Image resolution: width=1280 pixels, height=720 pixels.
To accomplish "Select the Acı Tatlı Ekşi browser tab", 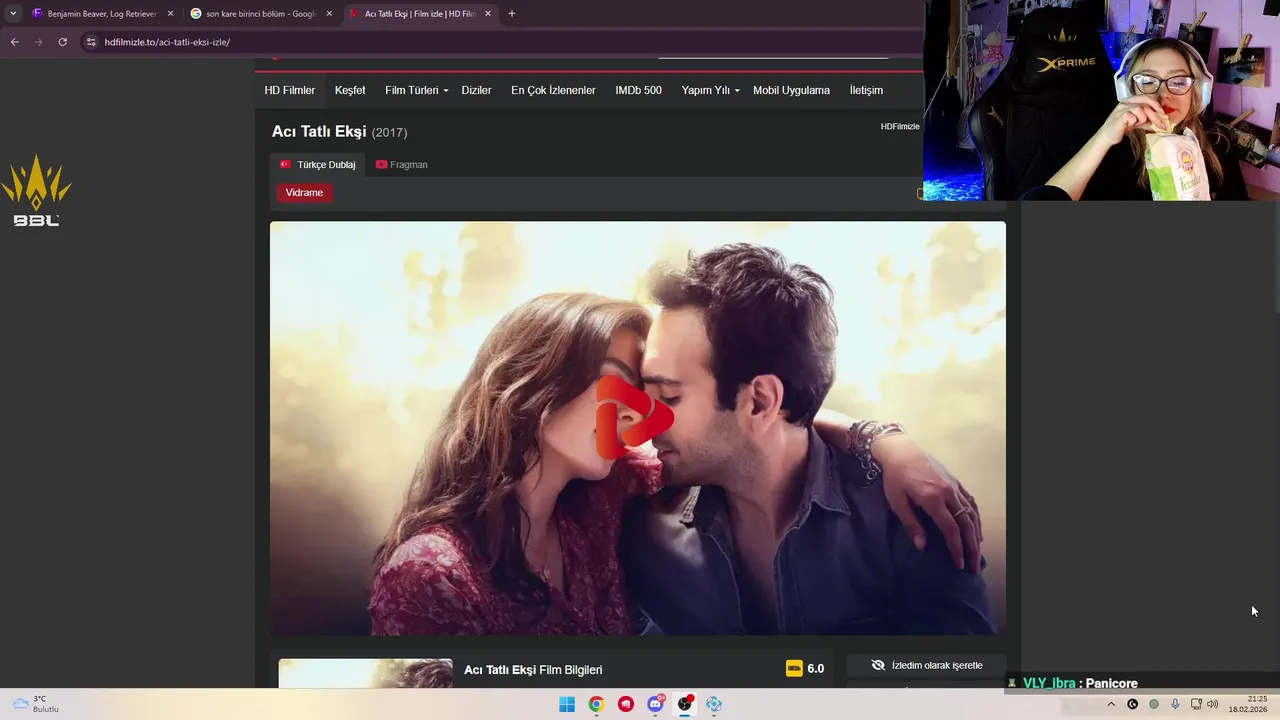I will tap(420, 14).
